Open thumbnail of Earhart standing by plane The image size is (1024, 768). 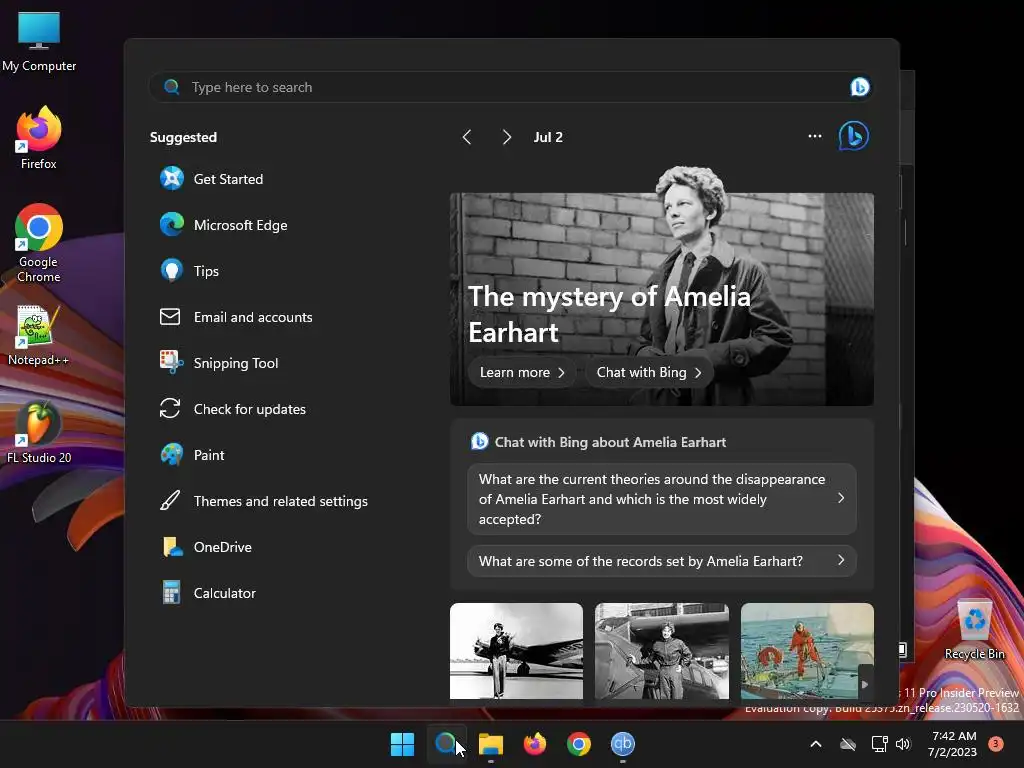(516, 651)
